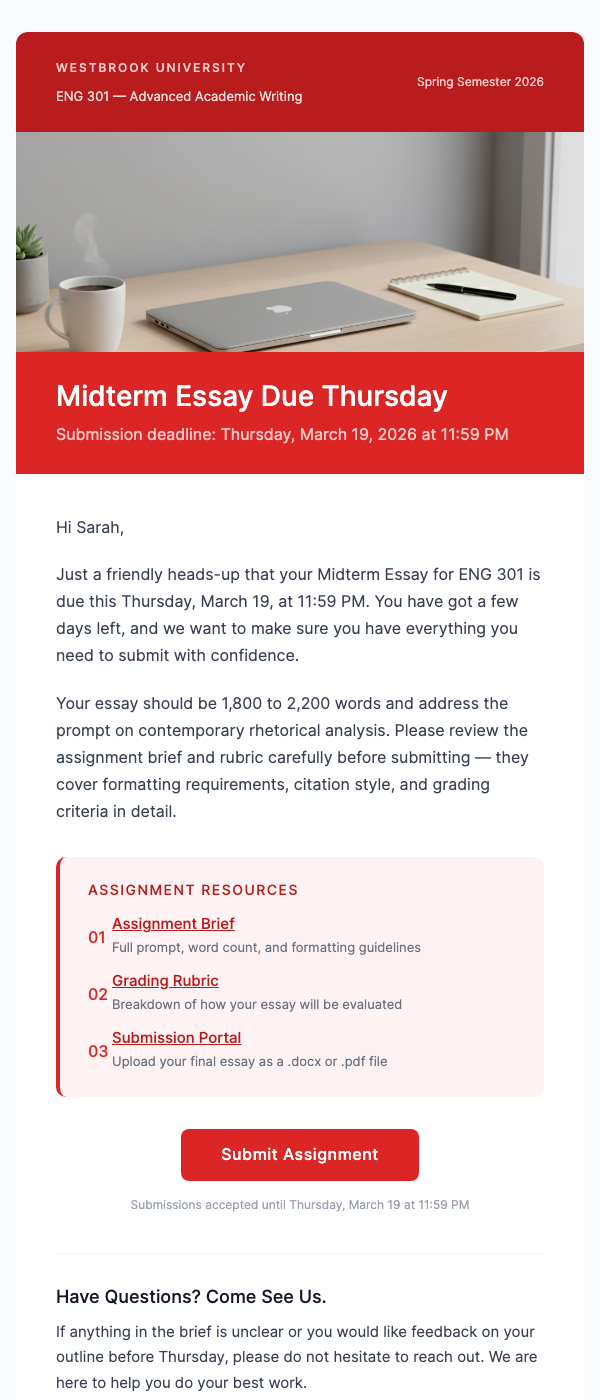The image size is (600, 1400).
Task: Click the Assignment Resources section heading
Action: tap(192, 889)
